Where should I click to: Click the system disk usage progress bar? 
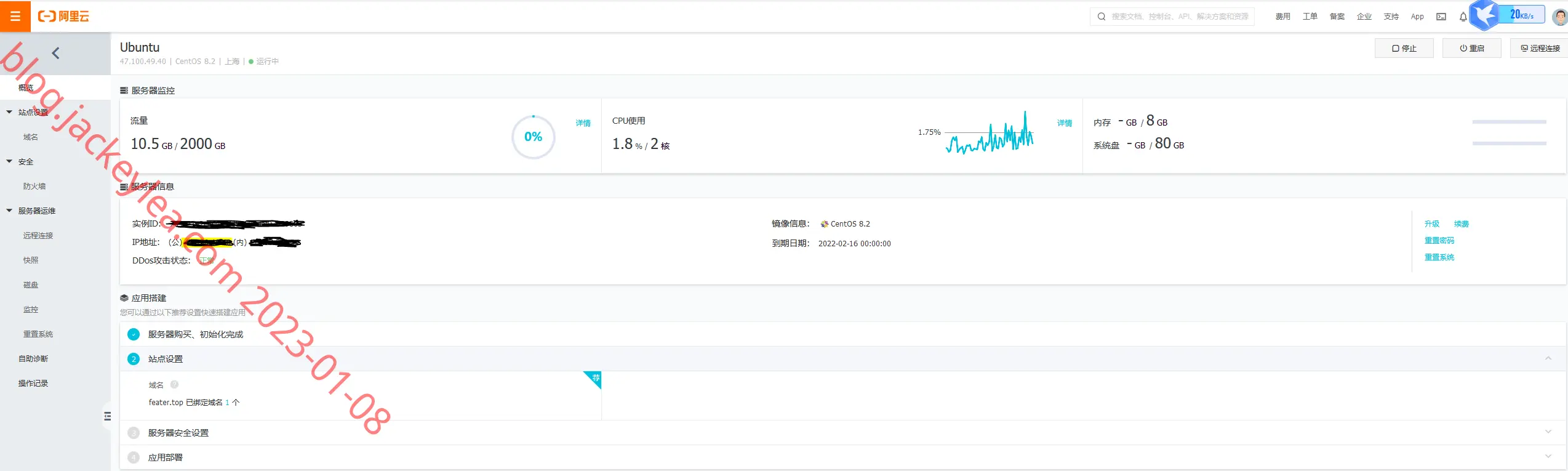pos(1509,143)
